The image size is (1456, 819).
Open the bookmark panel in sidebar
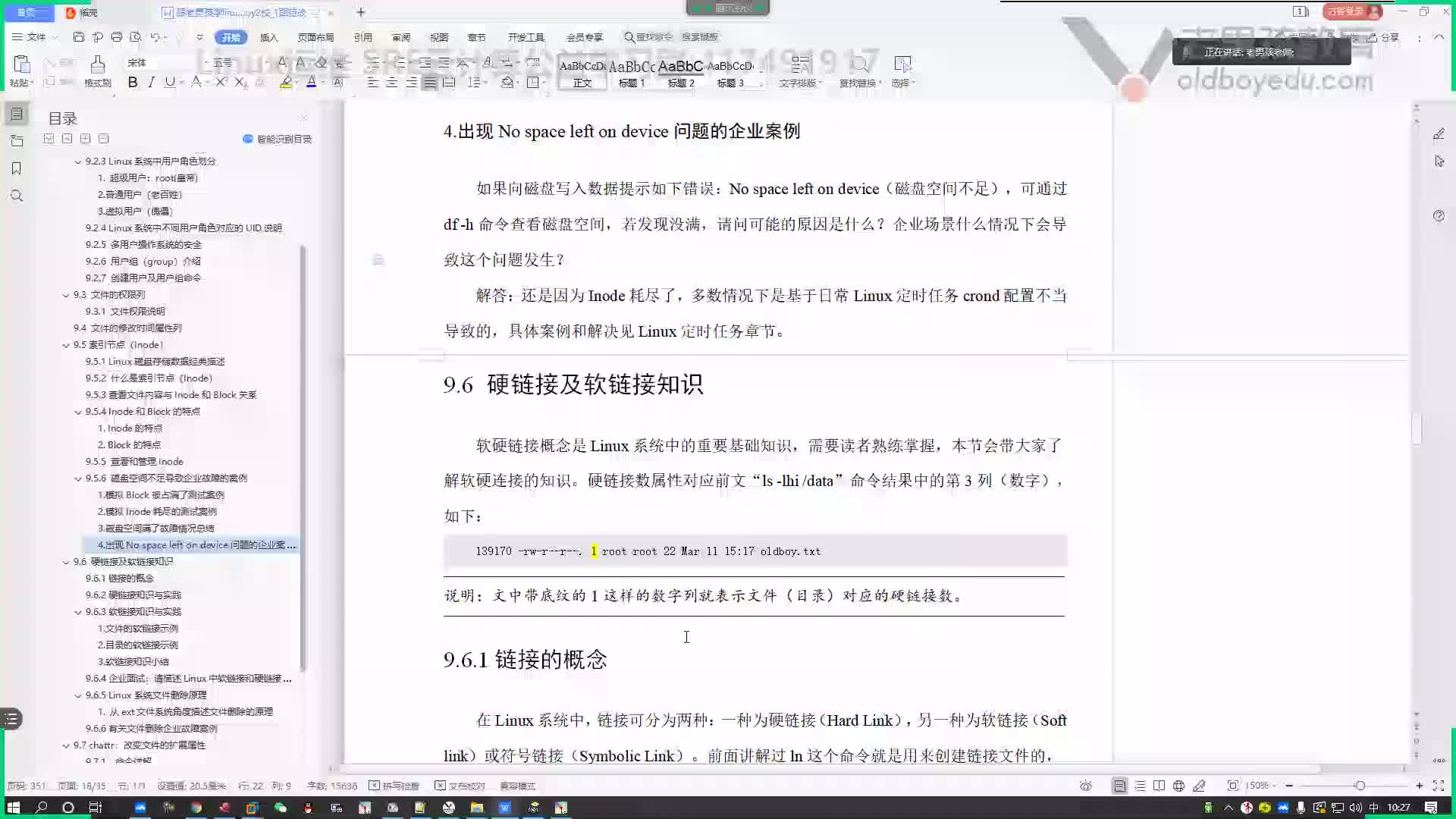(x=17, y=168)
